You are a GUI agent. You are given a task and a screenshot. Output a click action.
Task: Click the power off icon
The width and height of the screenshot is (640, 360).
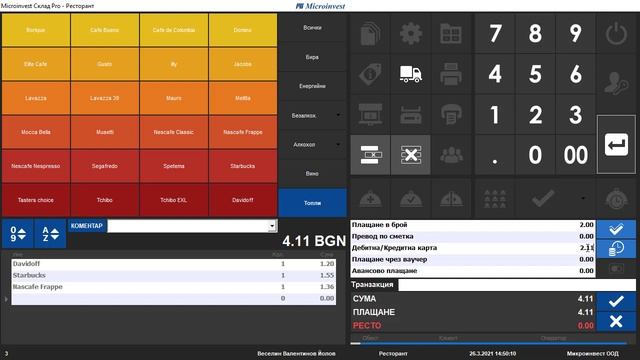(616, 33)
